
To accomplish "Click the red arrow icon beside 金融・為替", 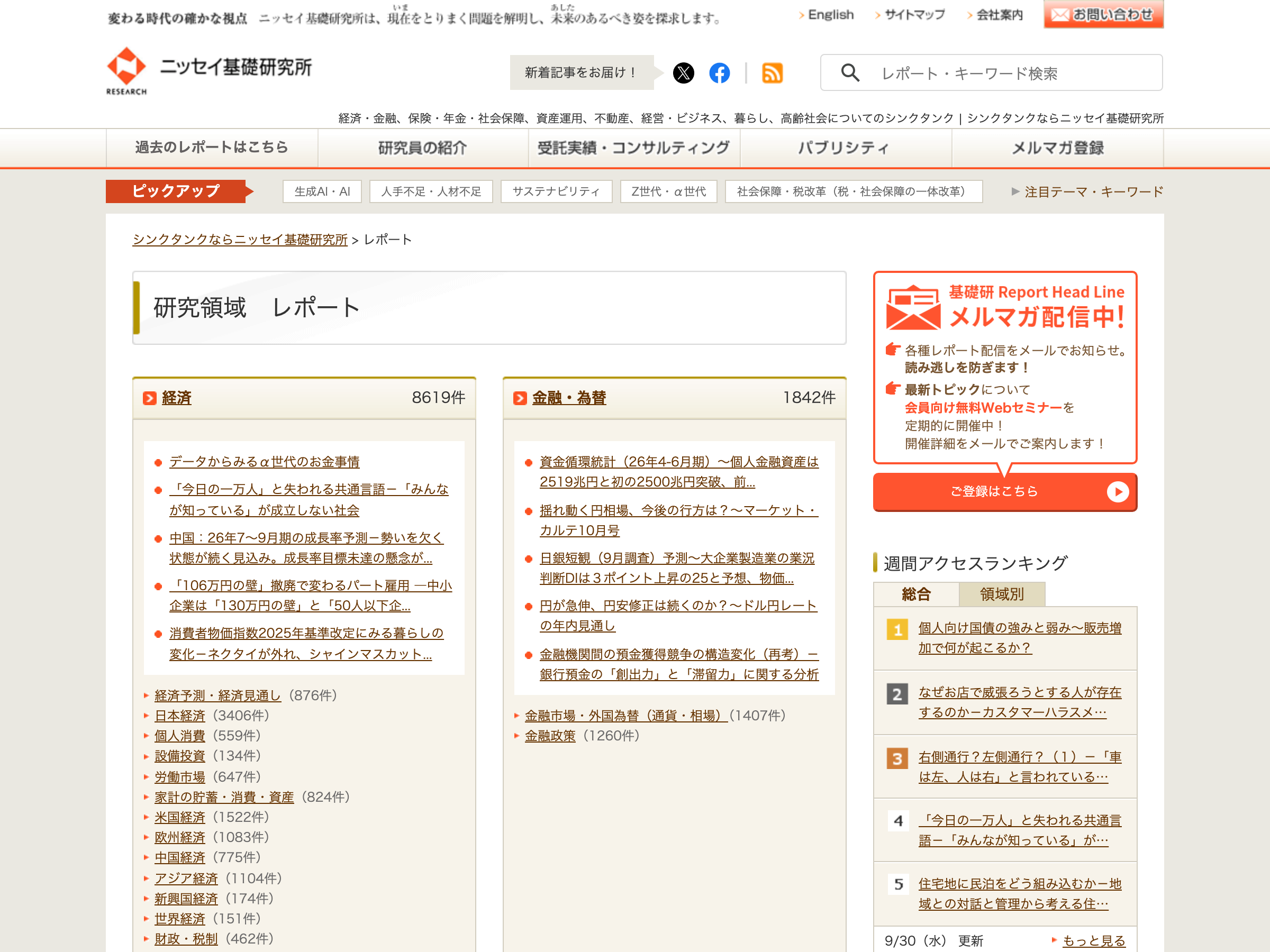I will click(520, 398).
